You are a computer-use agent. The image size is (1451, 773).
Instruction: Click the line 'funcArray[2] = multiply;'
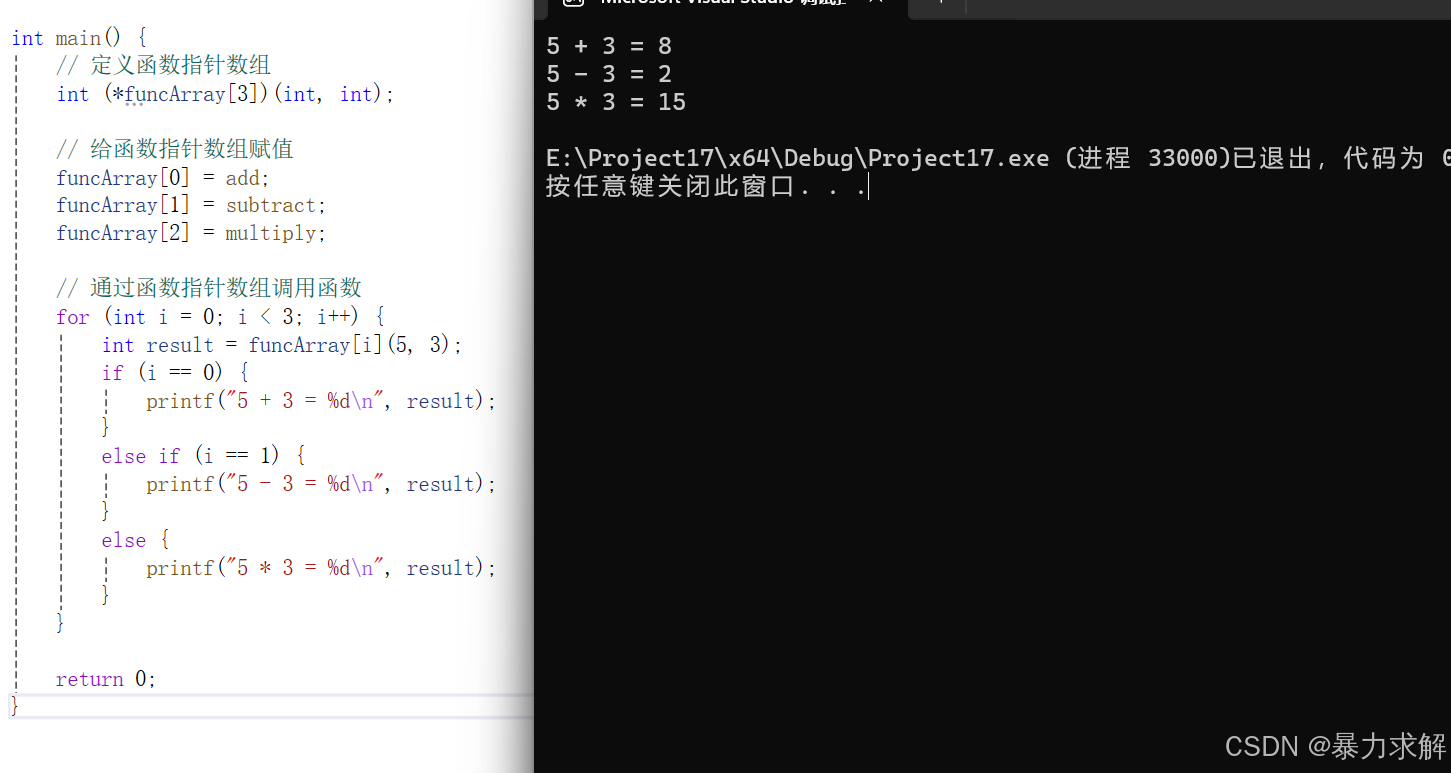tap(191, 233)
